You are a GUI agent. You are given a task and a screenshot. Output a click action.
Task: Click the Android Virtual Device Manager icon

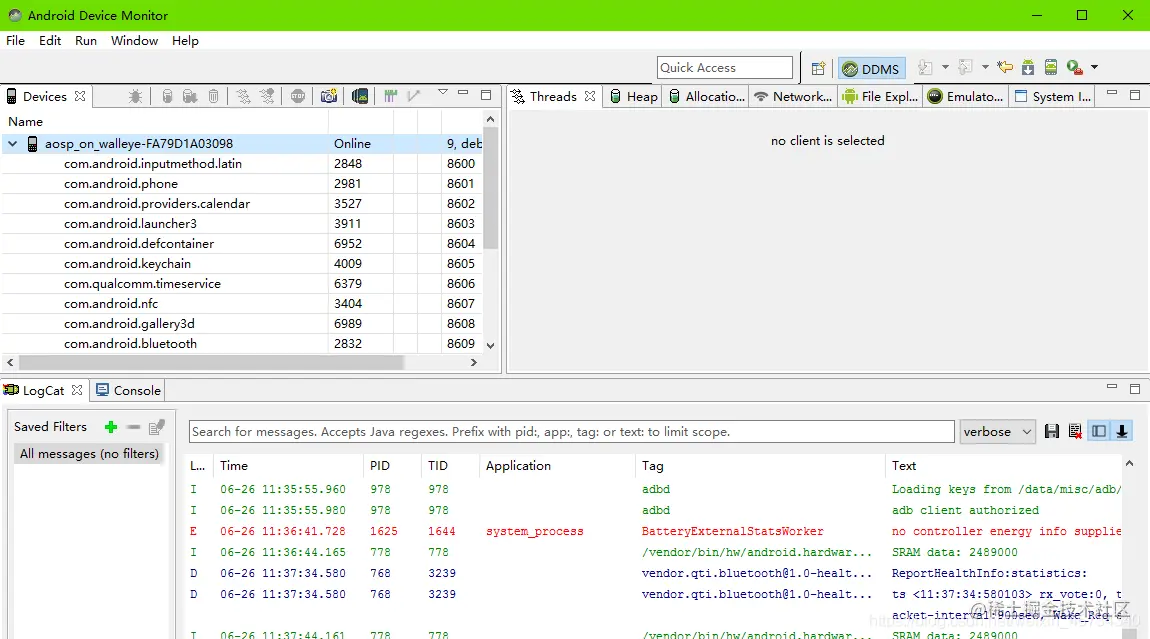coord(1051,67)
